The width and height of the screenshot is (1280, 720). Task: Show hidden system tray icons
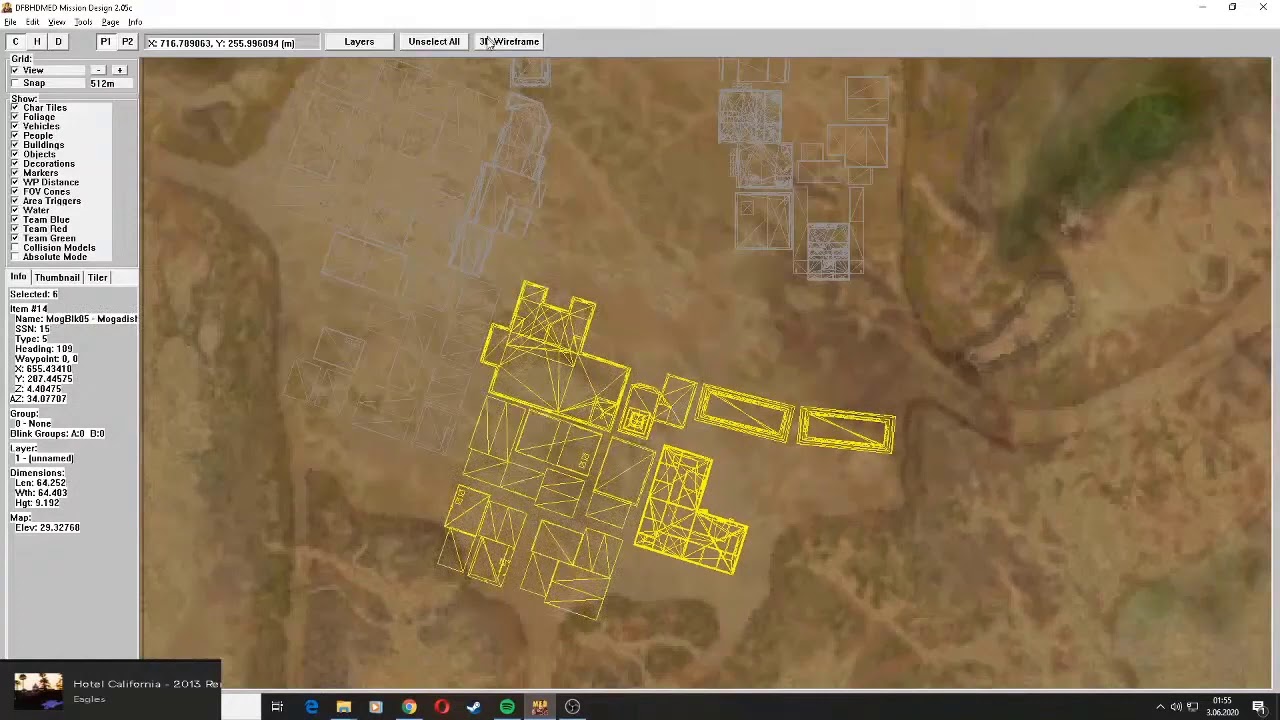click(x=1160, y=707)
